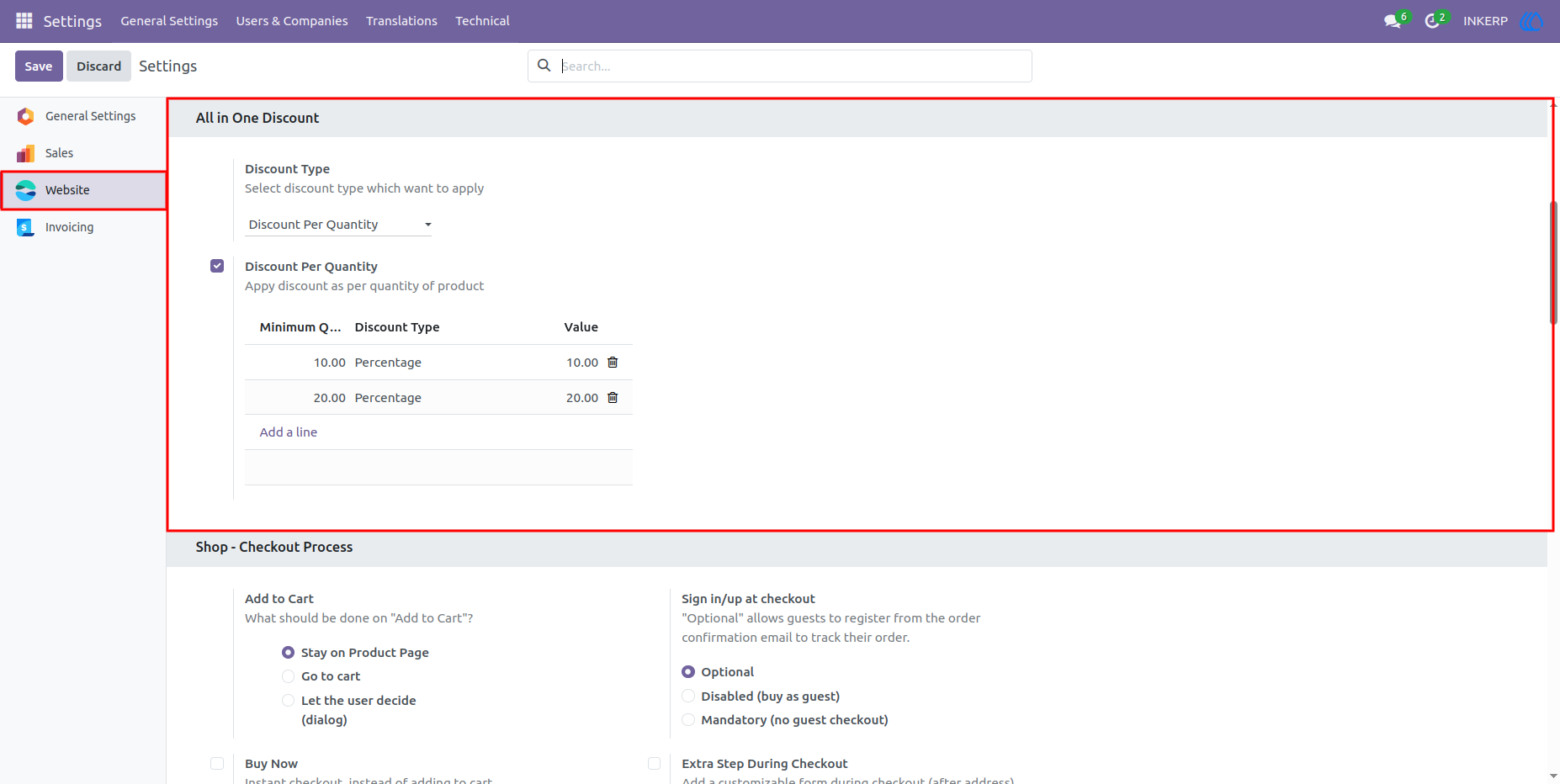Open the activities clock icon
The height and width of the screenshot is (784, 1560).
pos(1431,21)
